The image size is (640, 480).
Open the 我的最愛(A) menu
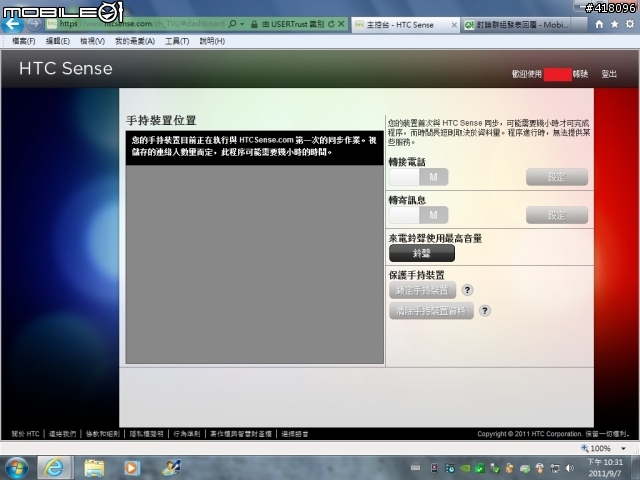click(135, 41)
